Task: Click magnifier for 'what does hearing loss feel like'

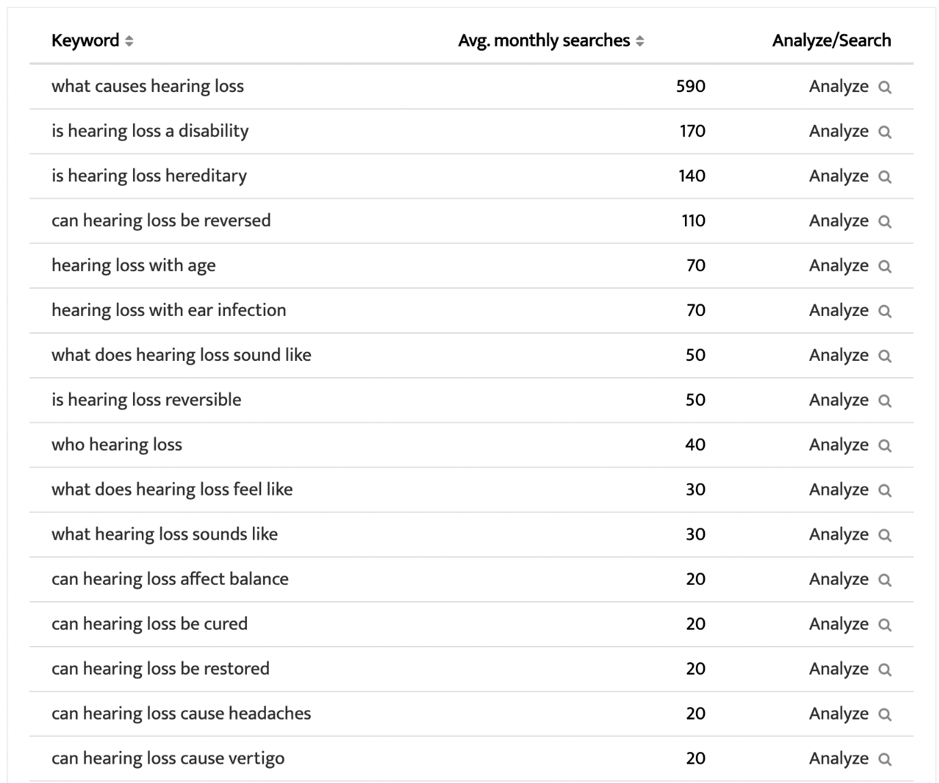Action: point(884,491)
